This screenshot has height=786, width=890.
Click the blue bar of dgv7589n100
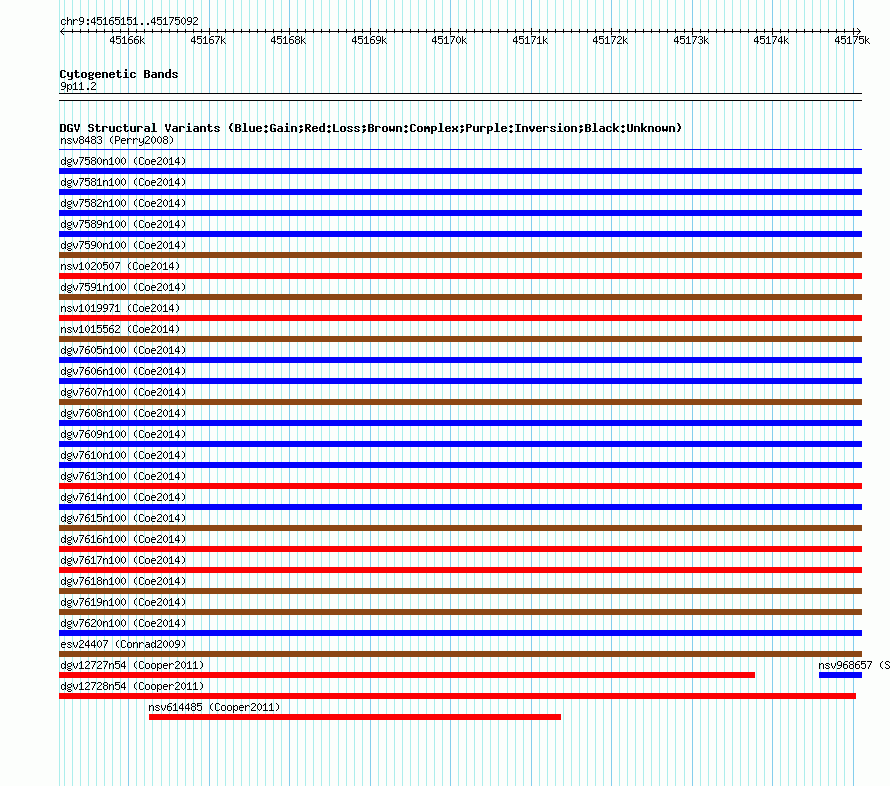460,234
